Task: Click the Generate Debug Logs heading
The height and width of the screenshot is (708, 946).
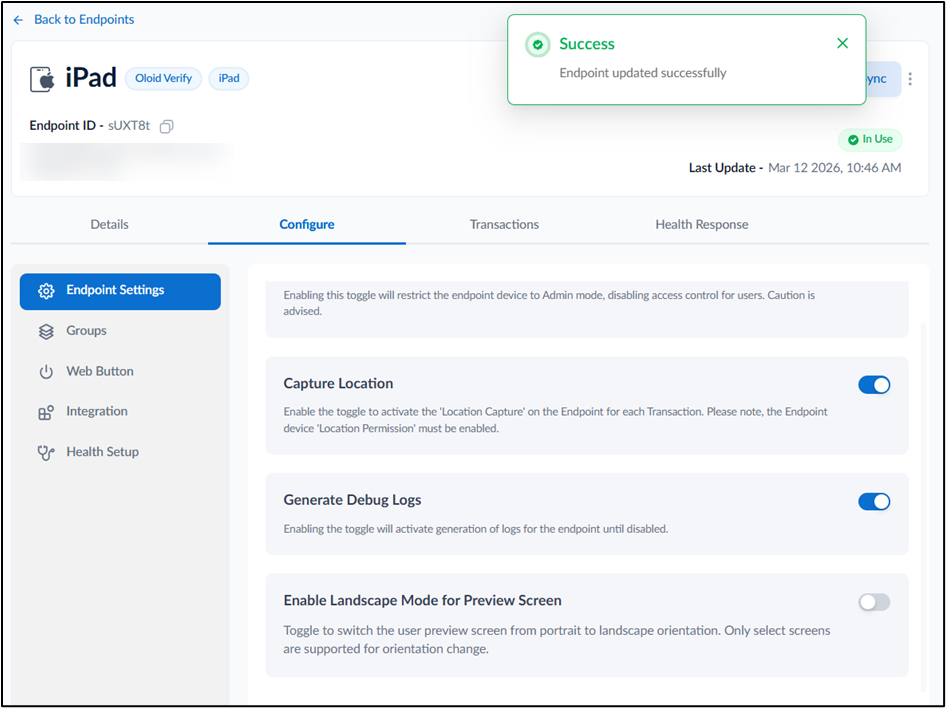Action: click(352, 500)
